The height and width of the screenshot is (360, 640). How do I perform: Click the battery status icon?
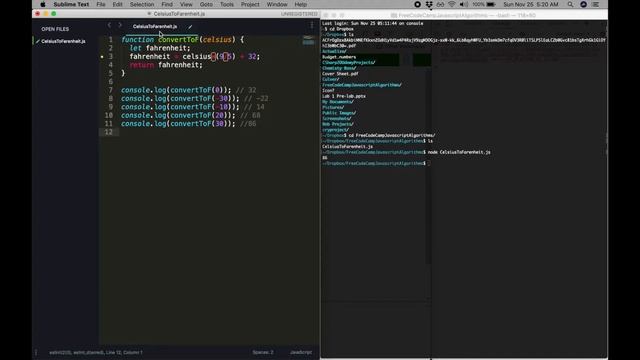(491, 4)
